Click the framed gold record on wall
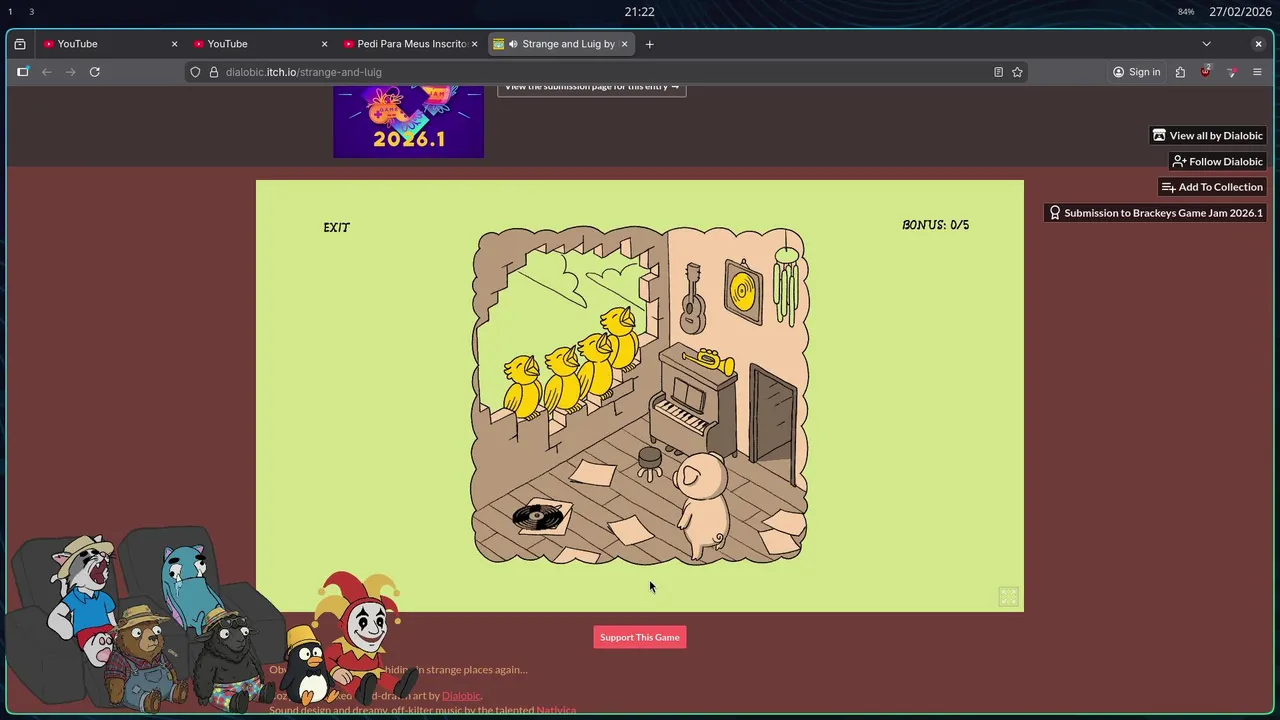 click(x=743, y=292)
